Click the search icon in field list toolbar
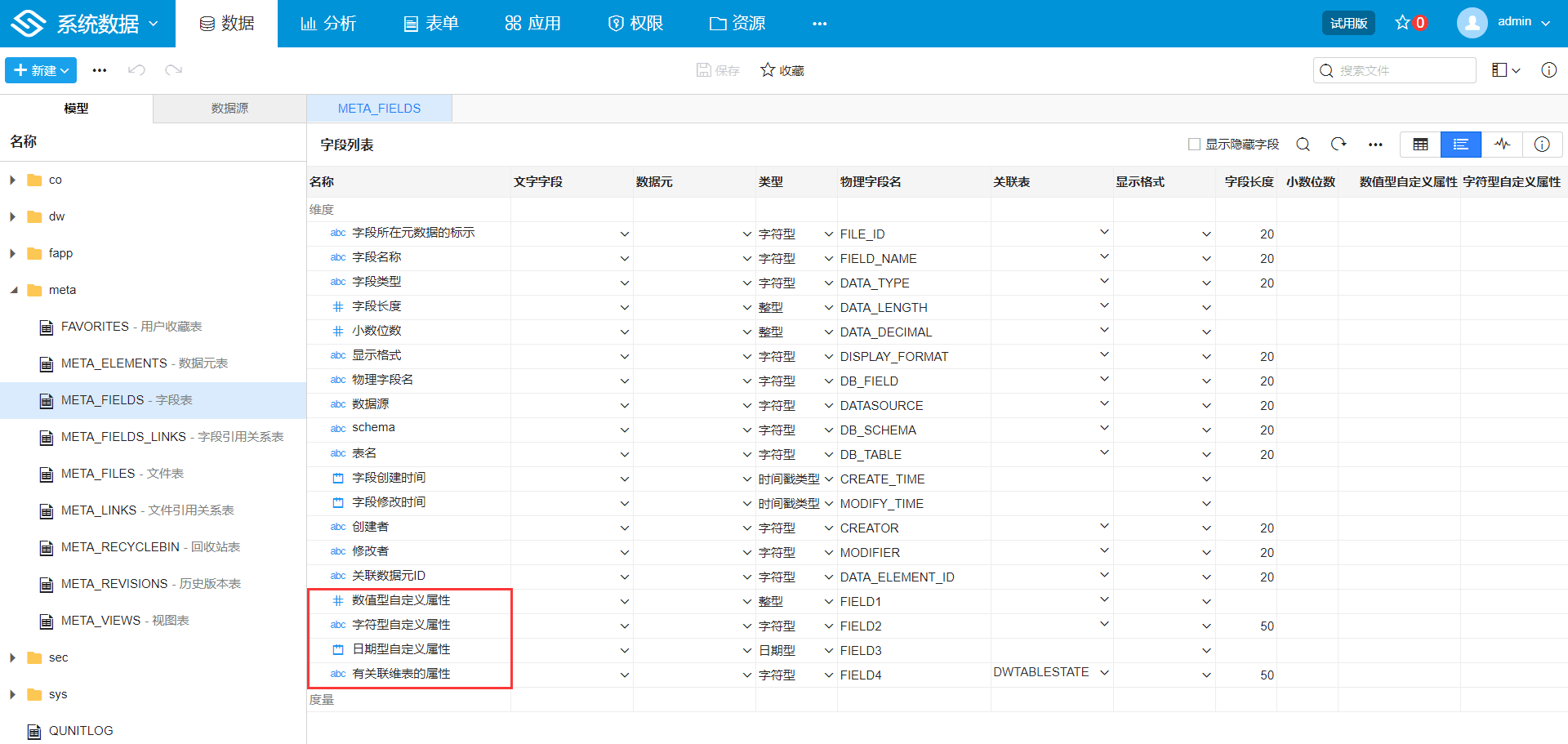Viewport: 1568px width, 744px height. click(1303, 145)
